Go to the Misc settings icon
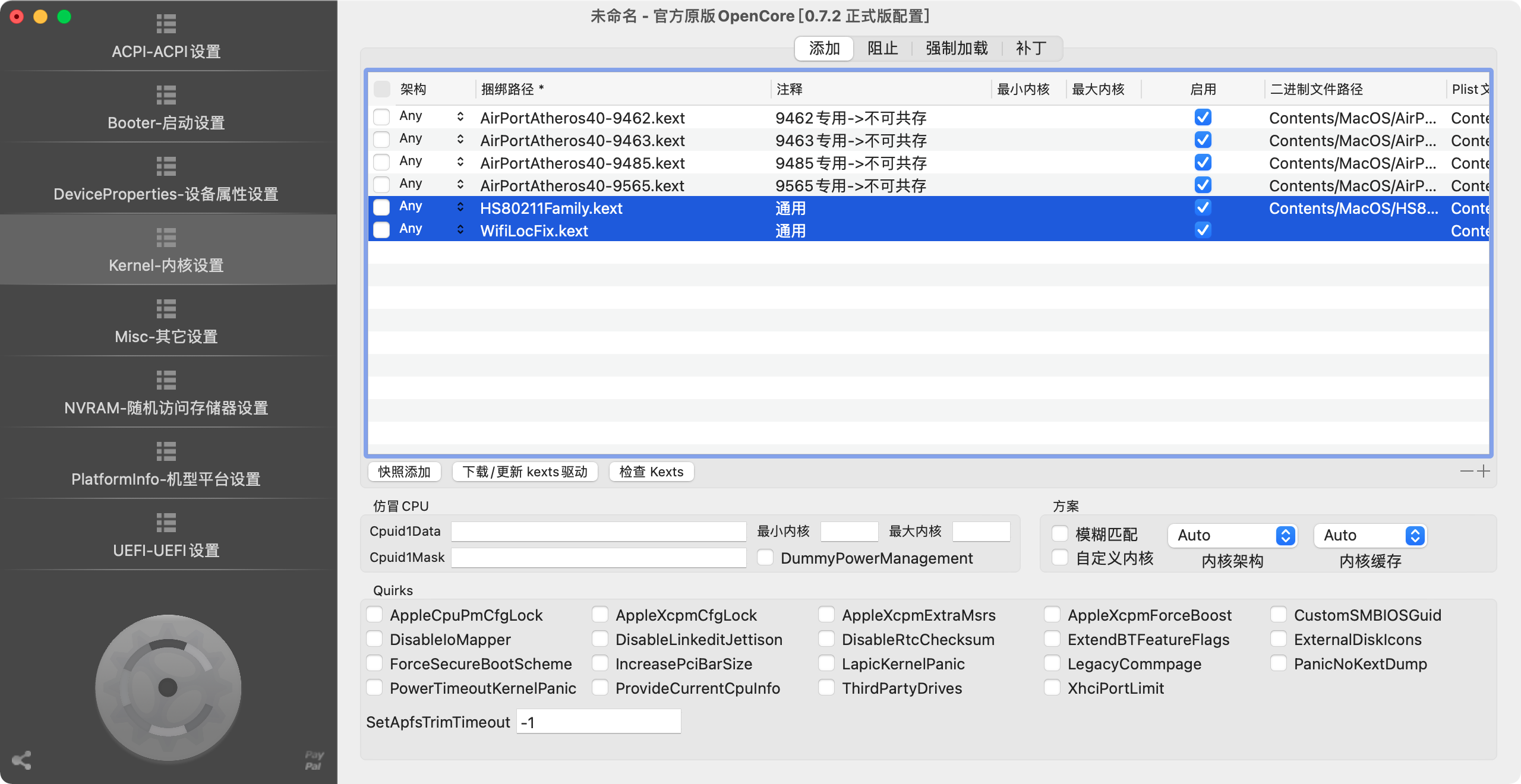The height and width of the screenshot is (784, 1521). 166,309
